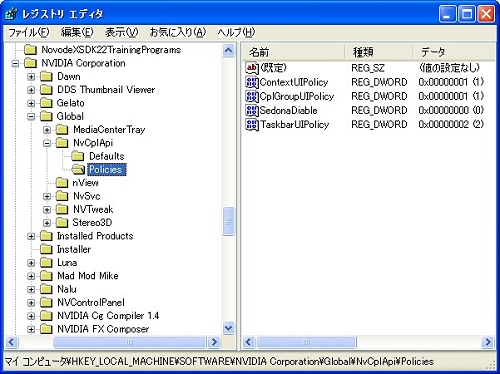Click the SedonaDiable DWORD value icon
Viewport: 500px width, 374px height.
252,110
